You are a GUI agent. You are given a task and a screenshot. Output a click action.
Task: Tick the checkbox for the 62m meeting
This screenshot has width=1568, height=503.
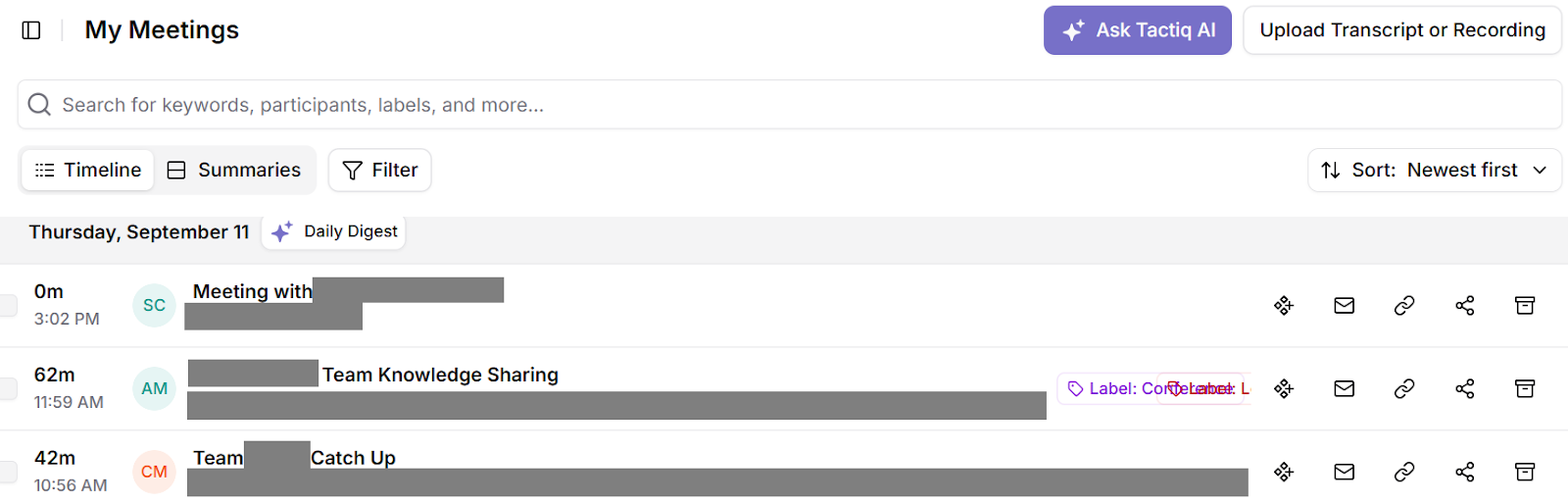pos(8,388)
